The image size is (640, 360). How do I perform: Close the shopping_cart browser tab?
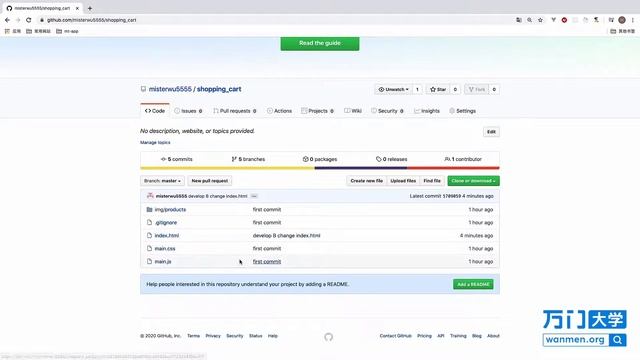tap(77, 8)
